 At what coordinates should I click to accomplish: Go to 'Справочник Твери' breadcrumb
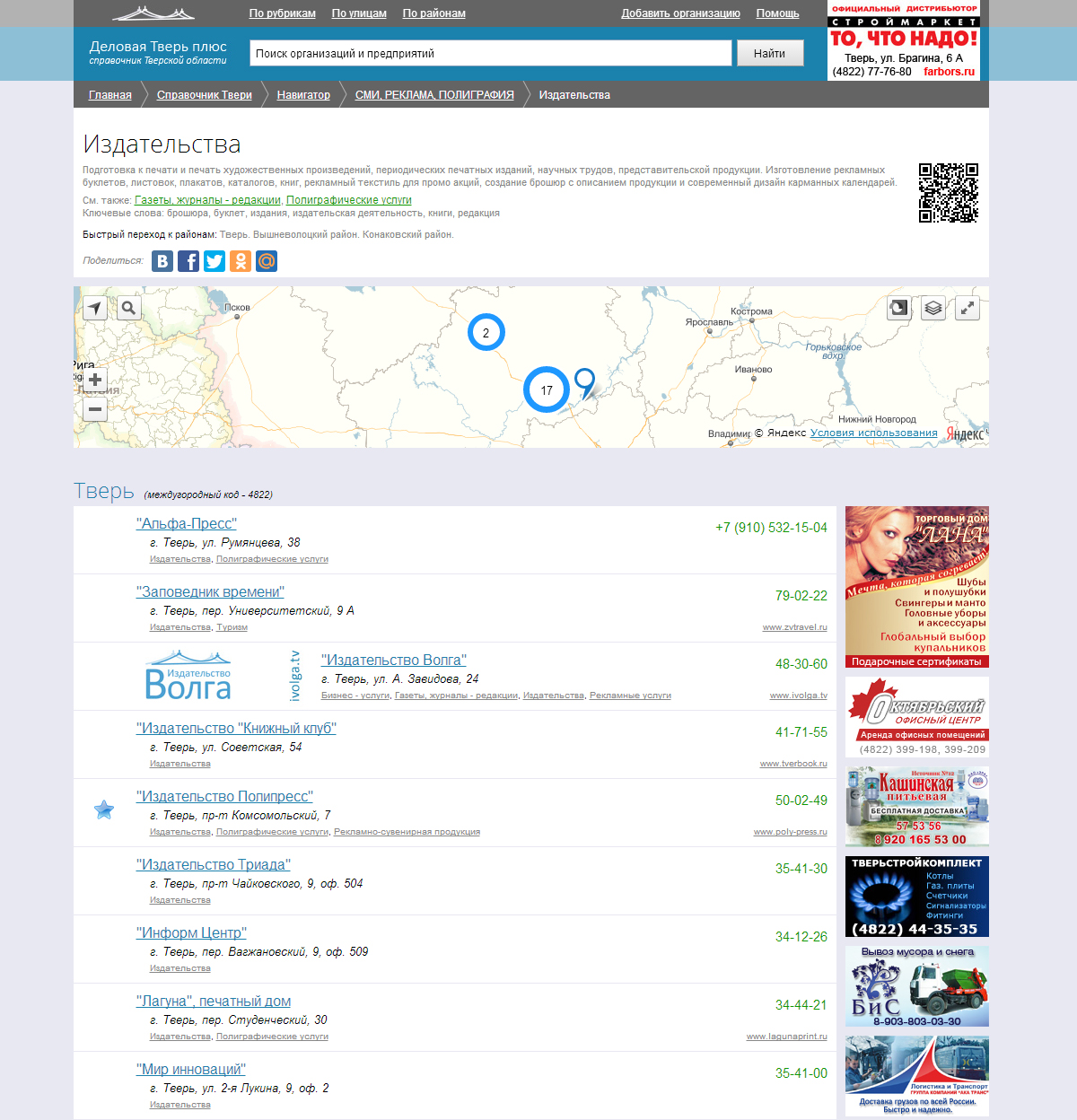pos(205,95)
